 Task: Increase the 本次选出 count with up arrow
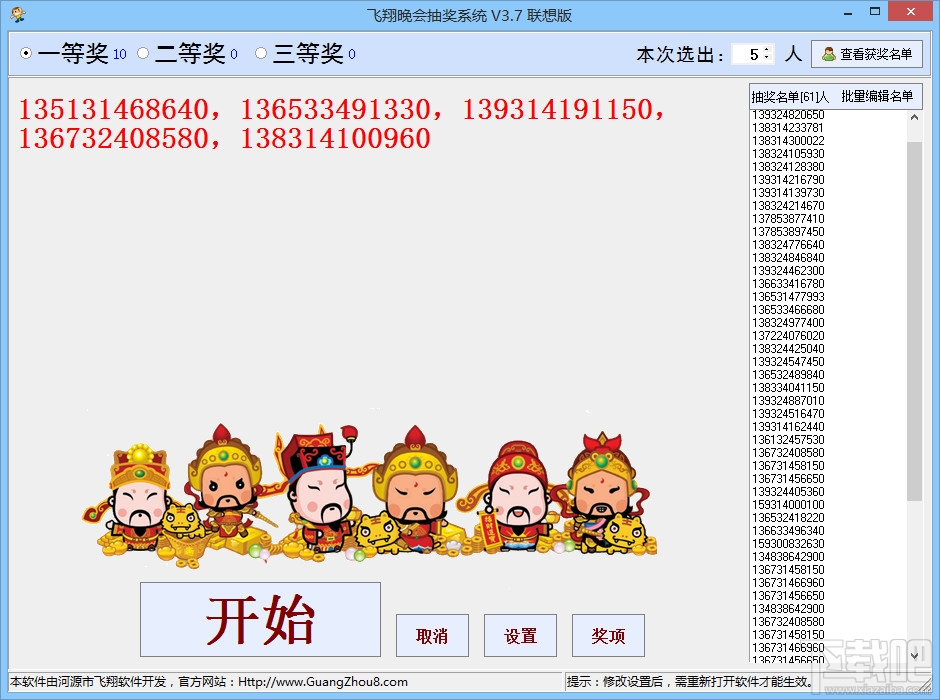(766, 49)
